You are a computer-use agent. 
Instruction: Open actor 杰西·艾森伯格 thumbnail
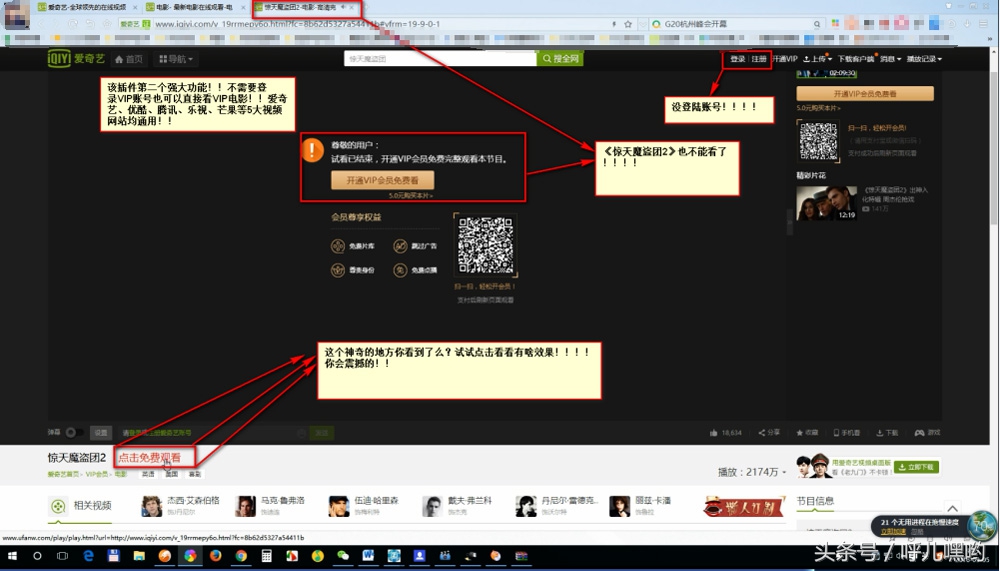coord(151,506)
